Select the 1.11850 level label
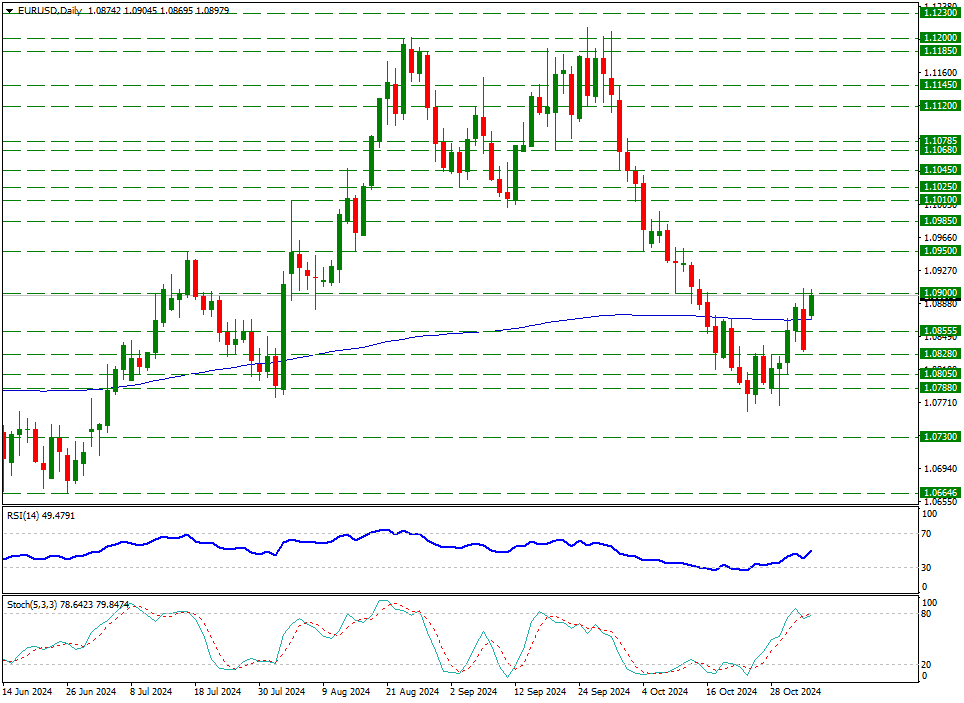The width and height of the screenshot is (964, 703). pos(941,51)
